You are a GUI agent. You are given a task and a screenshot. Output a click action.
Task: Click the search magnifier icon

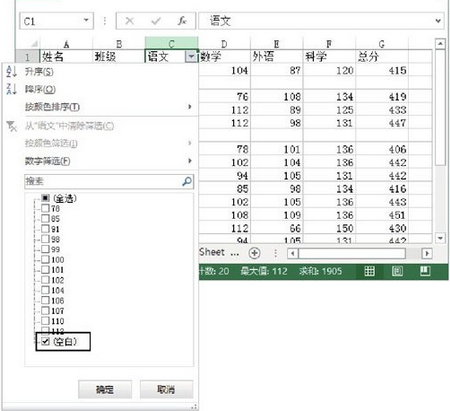click(x=187, y=181)
